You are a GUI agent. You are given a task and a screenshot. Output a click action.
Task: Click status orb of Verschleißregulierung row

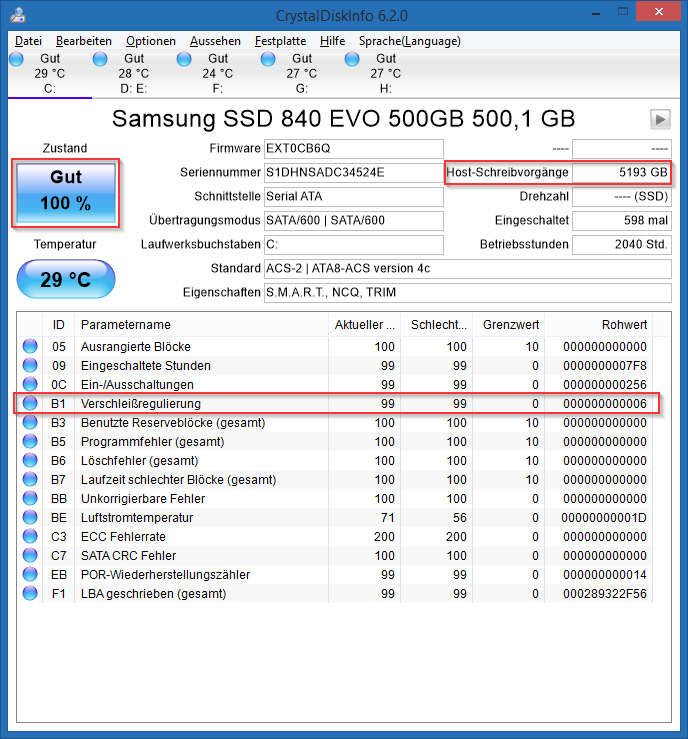(x=30, y=403)
